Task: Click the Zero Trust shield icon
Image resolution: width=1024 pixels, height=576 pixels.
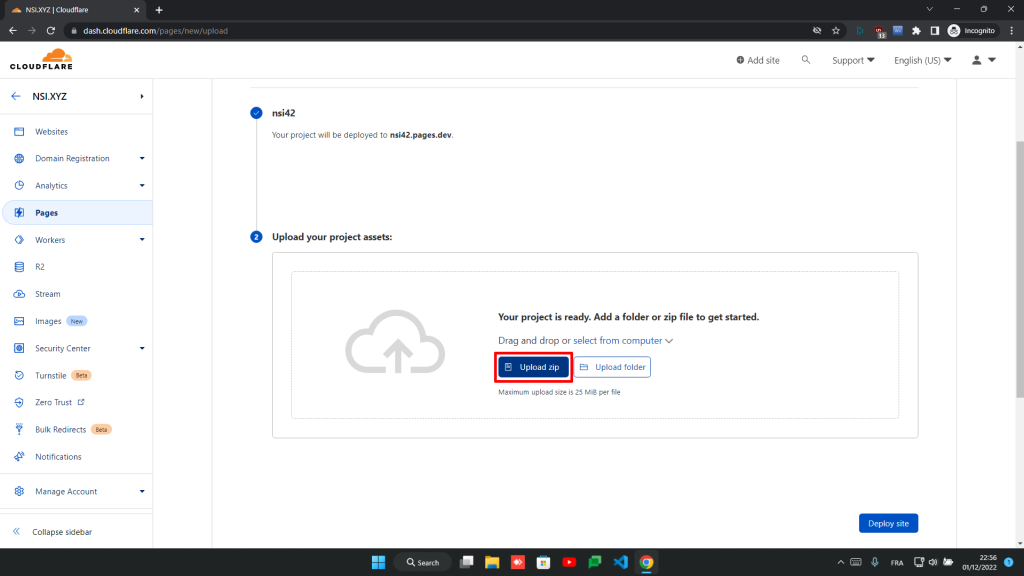Action: [19, 402]
